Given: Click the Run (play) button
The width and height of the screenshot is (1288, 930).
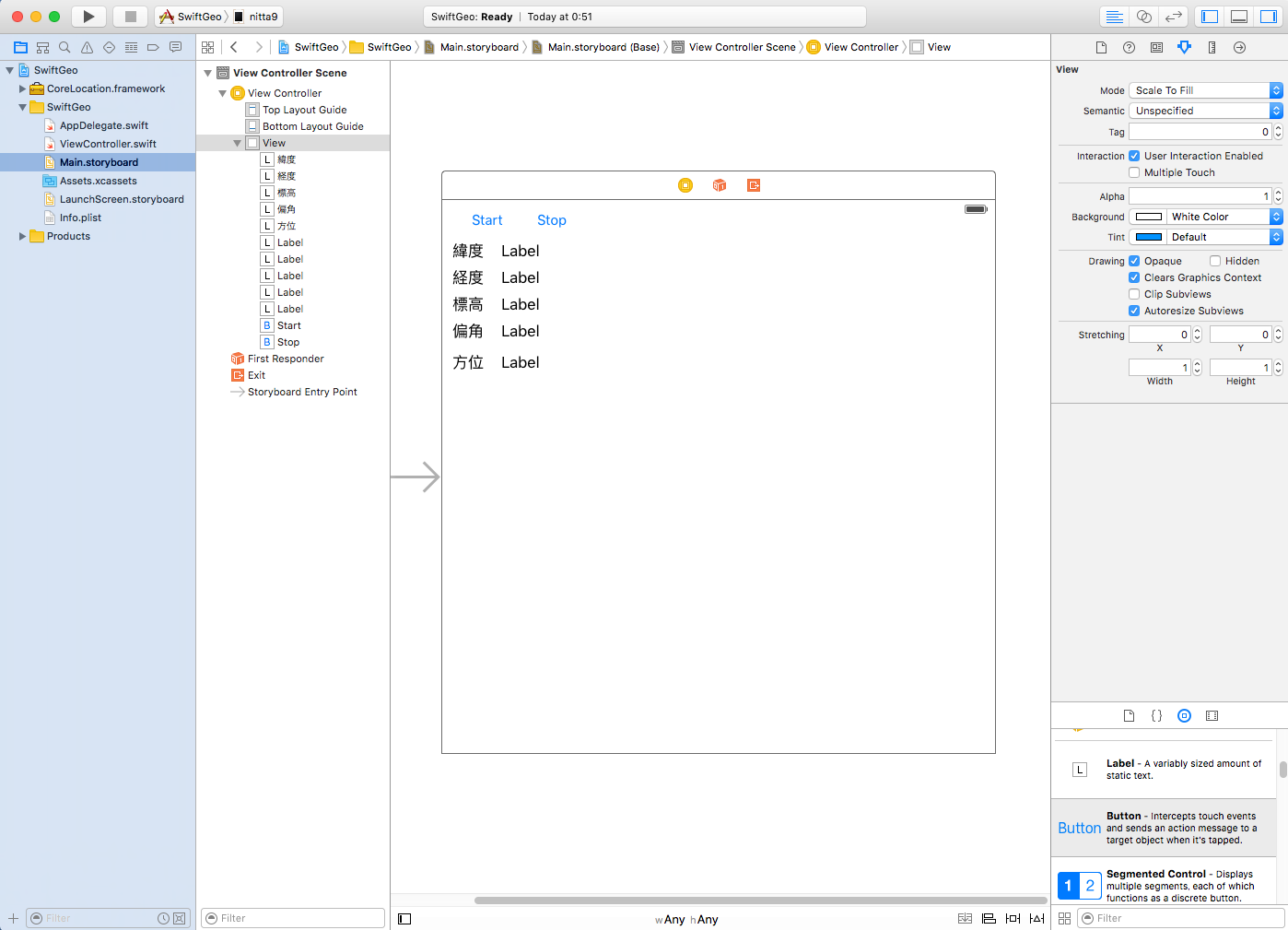Looking at the screenshot, I should 88,17.
